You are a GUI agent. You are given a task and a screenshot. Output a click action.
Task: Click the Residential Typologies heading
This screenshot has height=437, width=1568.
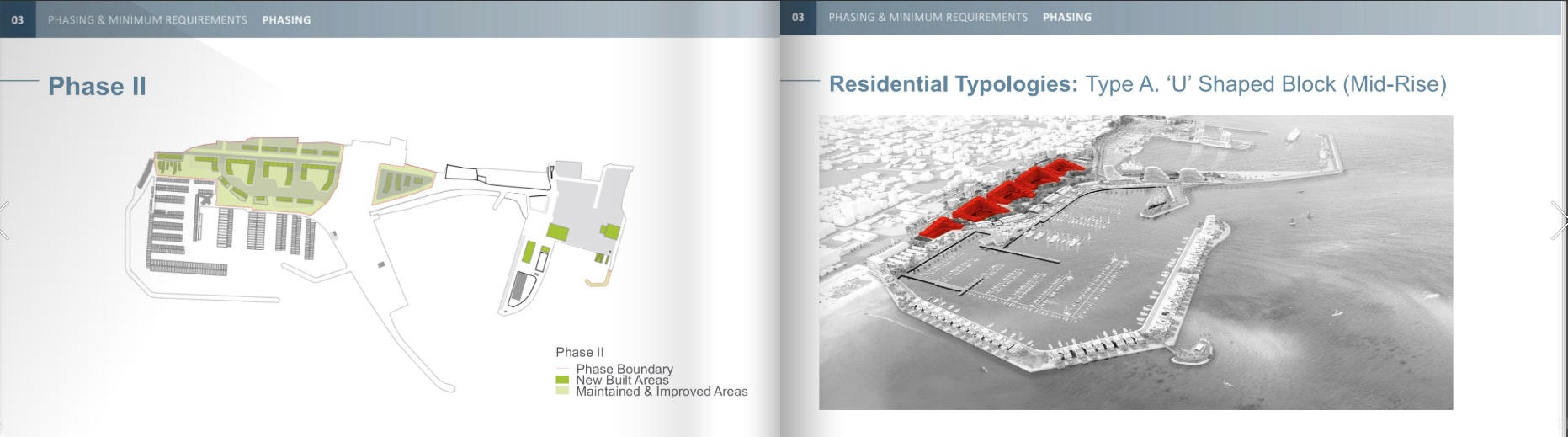coord(953,84)
